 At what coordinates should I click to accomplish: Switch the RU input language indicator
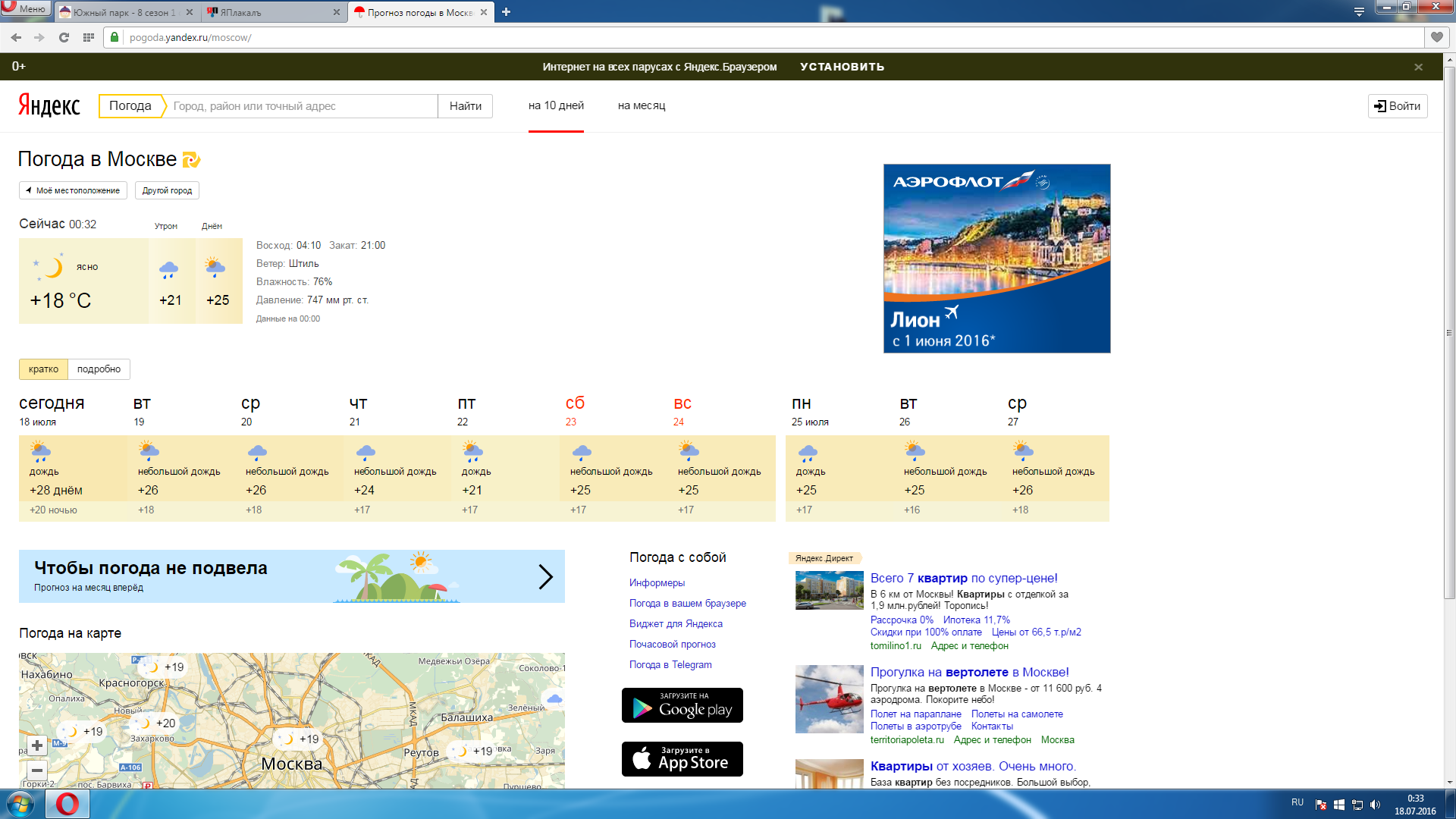click(1298, 802)
